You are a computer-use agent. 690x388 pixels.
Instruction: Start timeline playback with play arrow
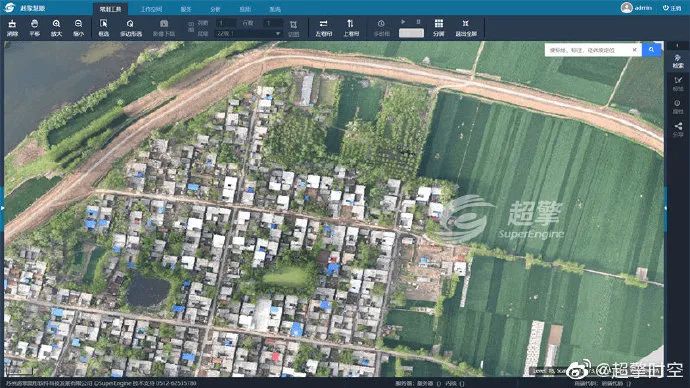[404, 22]
